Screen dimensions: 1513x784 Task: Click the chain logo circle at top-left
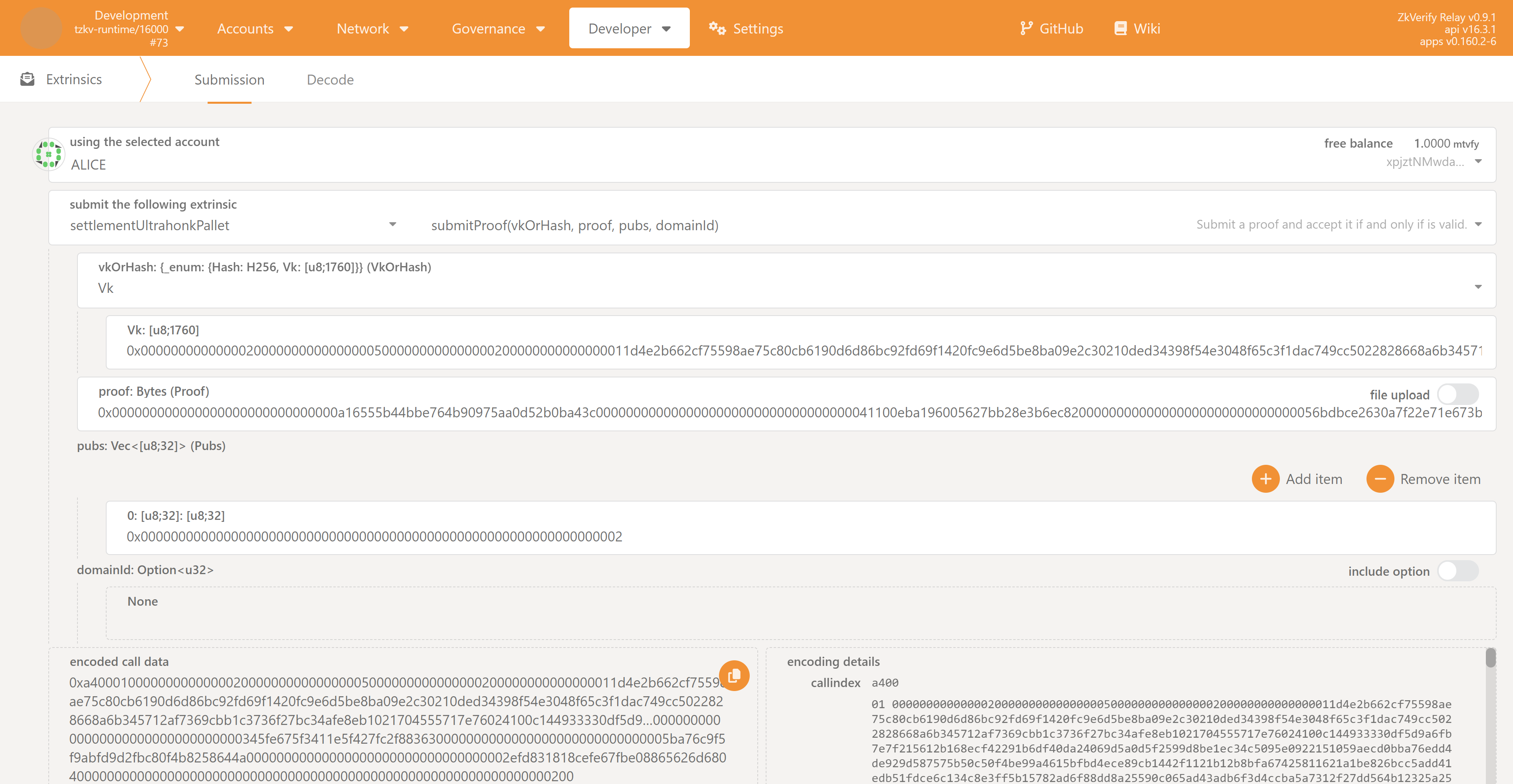click(41, 28)
